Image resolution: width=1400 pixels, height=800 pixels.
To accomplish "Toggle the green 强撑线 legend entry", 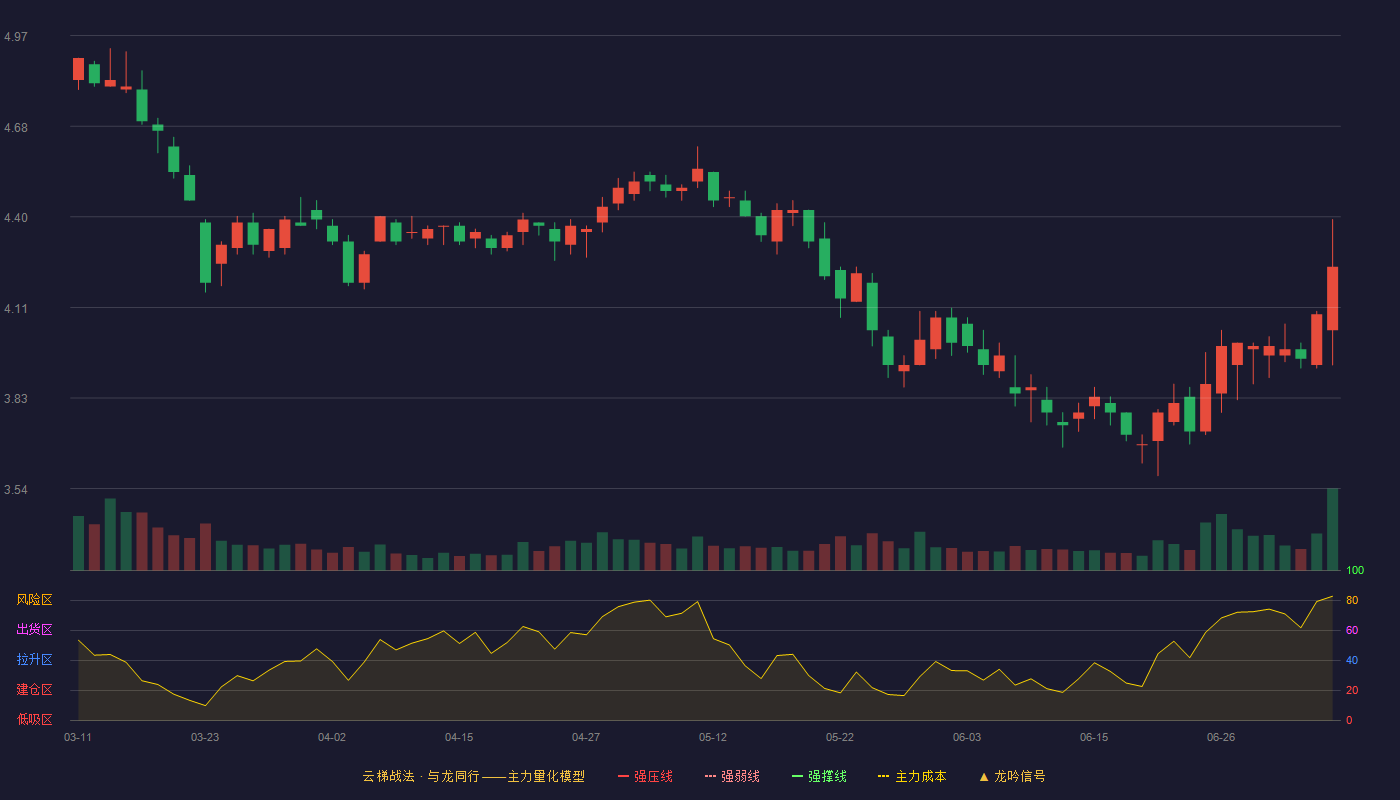I will [819, 776].
